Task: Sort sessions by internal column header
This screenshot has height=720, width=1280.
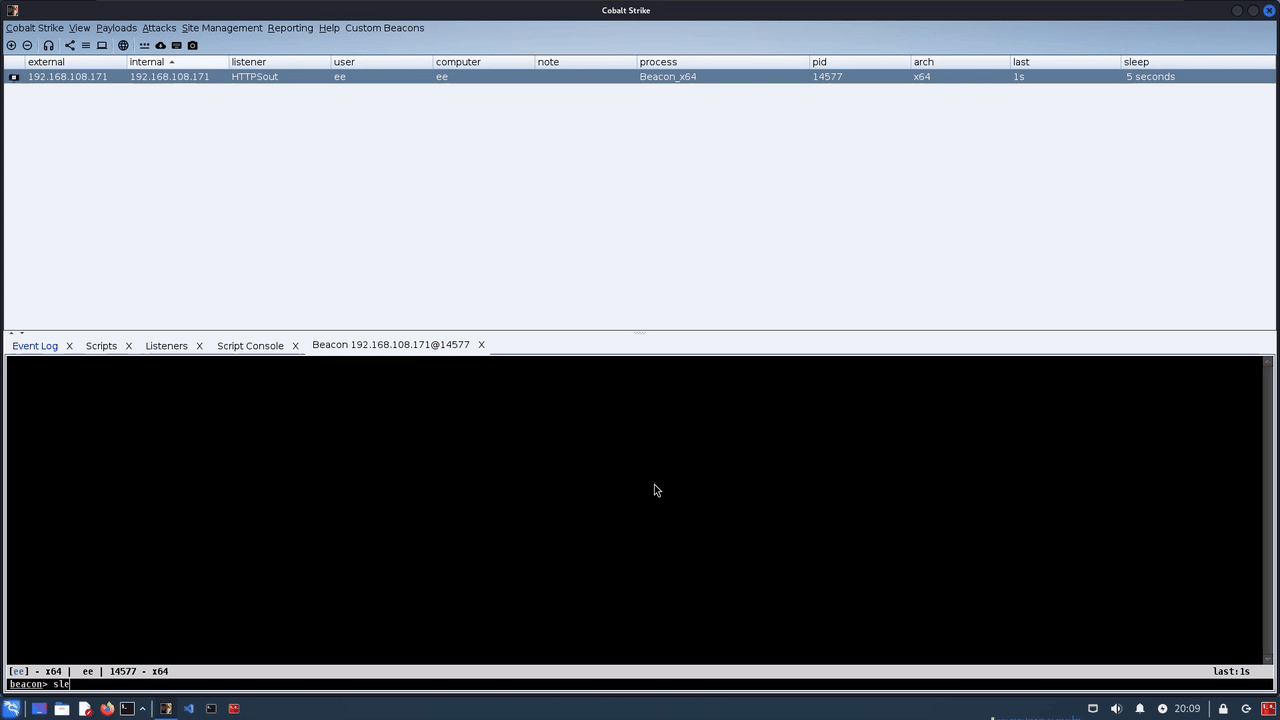Action: pyautogui.click(x=178, y=62)
